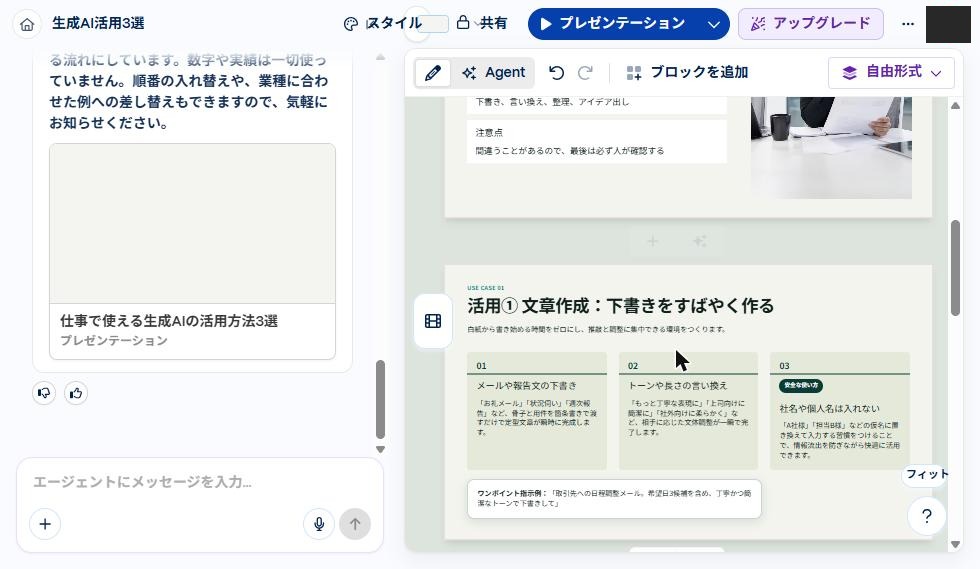Open the 自由形式 format dropdown

click(891, 73)
